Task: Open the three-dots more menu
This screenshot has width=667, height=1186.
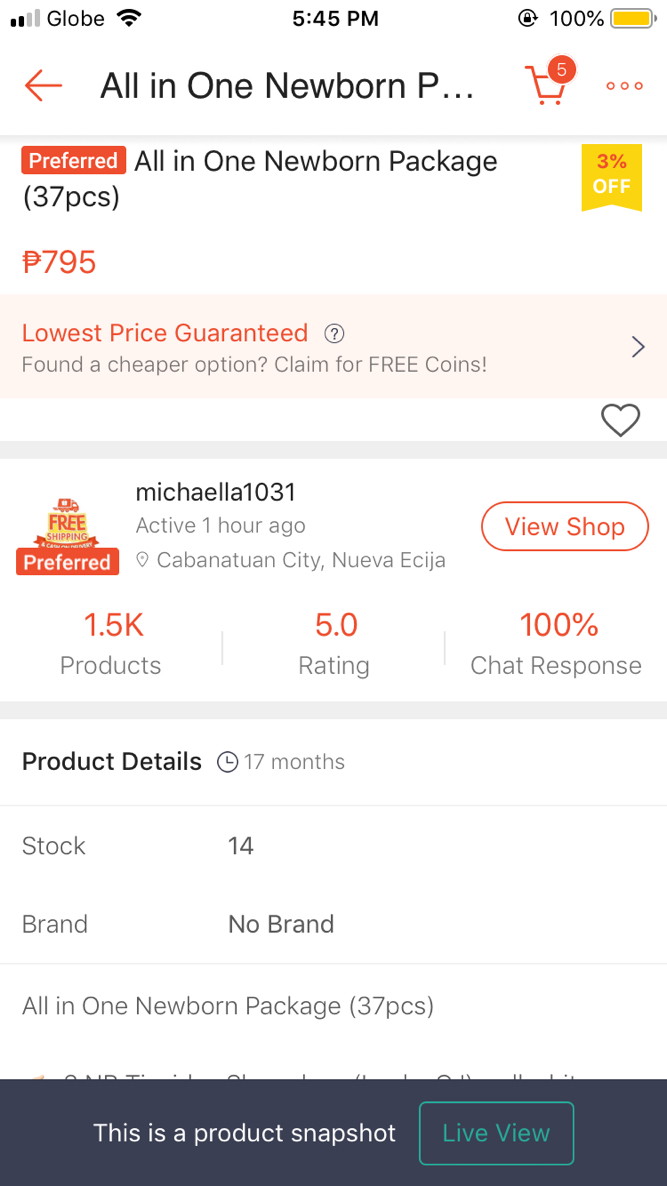Action: [x=625, y=86]
